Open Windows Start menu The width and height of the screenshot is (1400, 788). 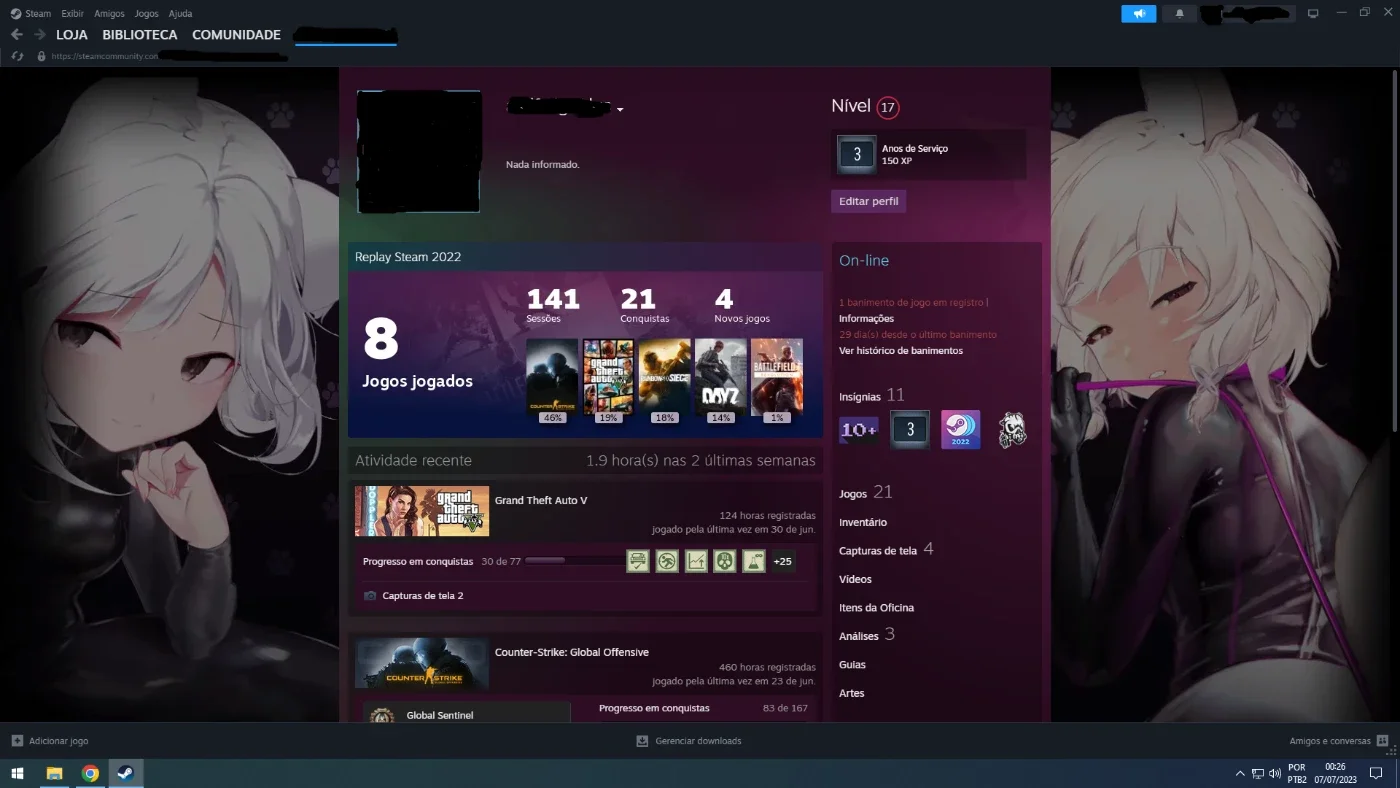click(x=17, y=773)
